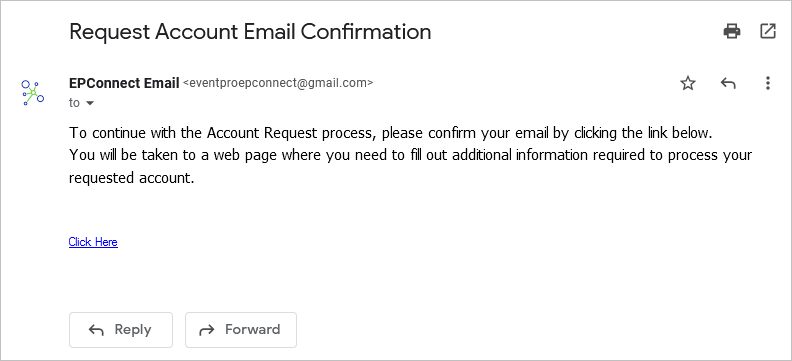Click the curved arrow inside Reply button

pyautogui.click(x=96, y=330)
